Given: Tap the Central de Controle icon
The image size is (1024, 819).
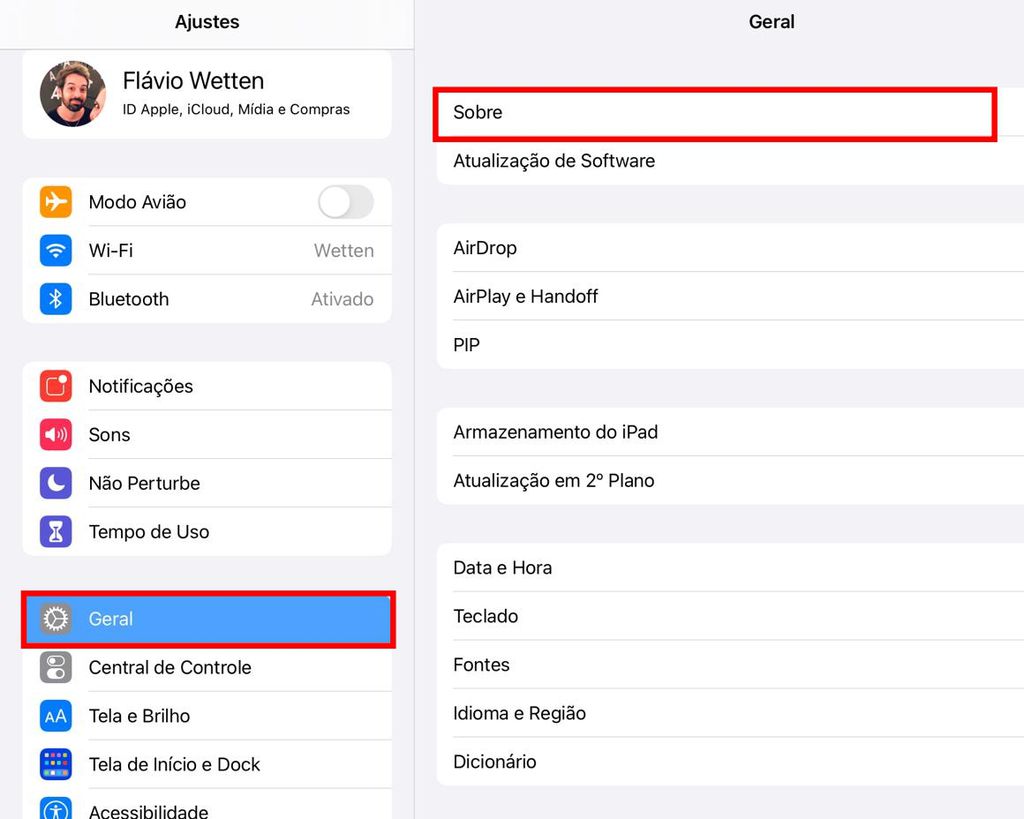Looking at the screenshot, I should (x=56, y=667).
